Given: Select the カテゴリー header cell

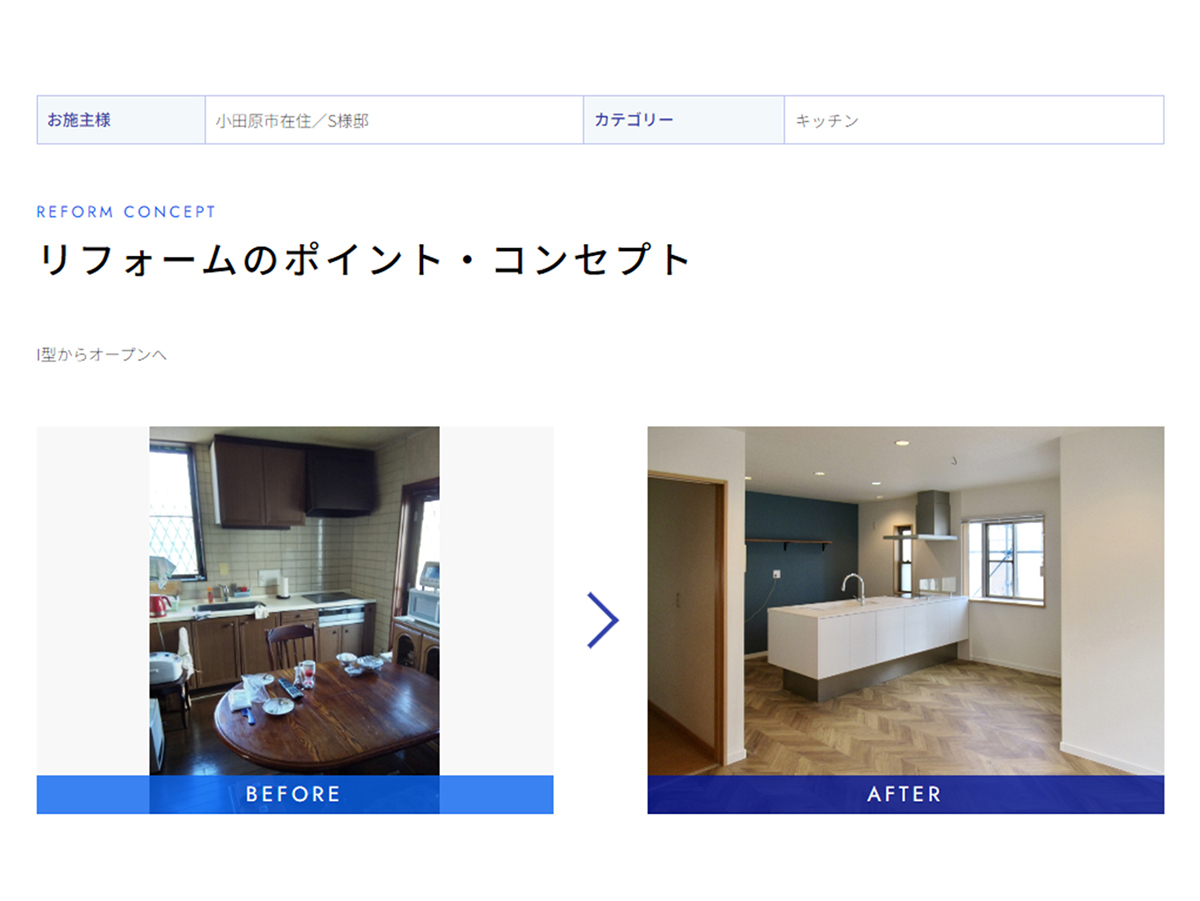Looking at the screenshot, I should [x=684, y=120].
